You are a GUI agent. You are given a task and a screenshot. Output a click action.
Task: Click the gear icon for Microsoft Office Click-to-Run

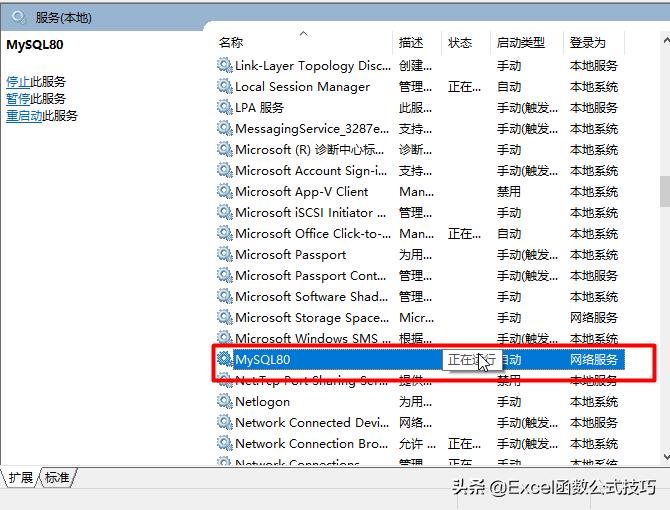pyautogui.click(x=224, y=233)
